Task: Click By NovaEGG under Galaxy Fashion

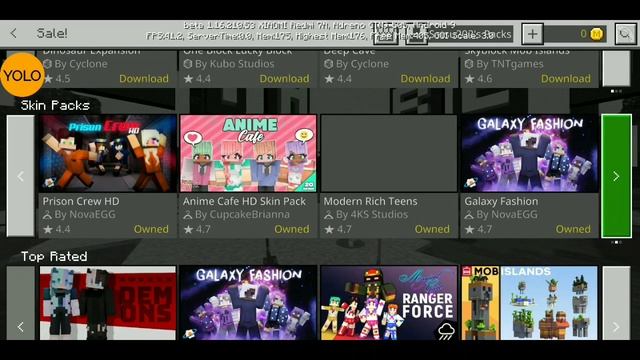Action: 507,214
